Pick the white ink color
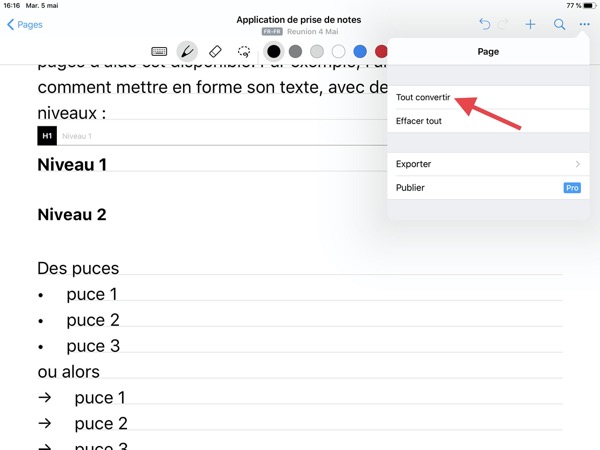The image size is (600, 450). tap(339, 51)
